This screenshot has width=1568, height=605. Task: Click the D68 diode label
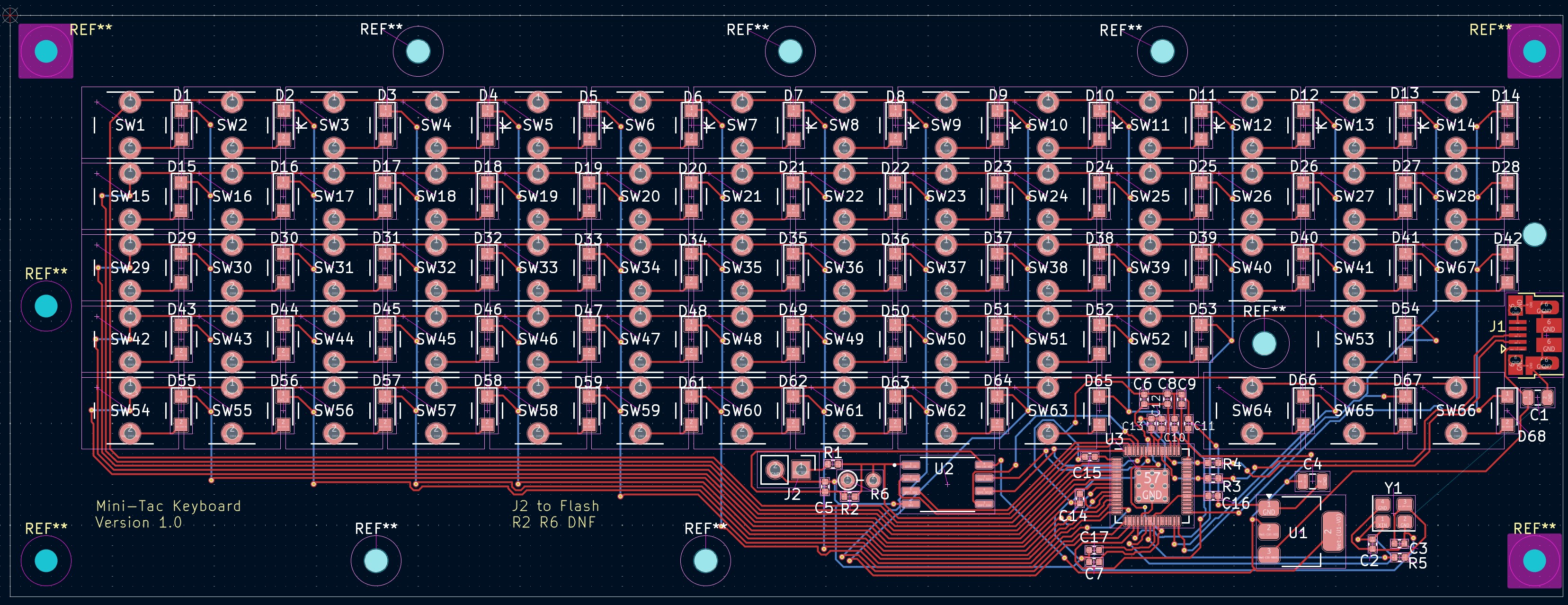point(1532,436)
